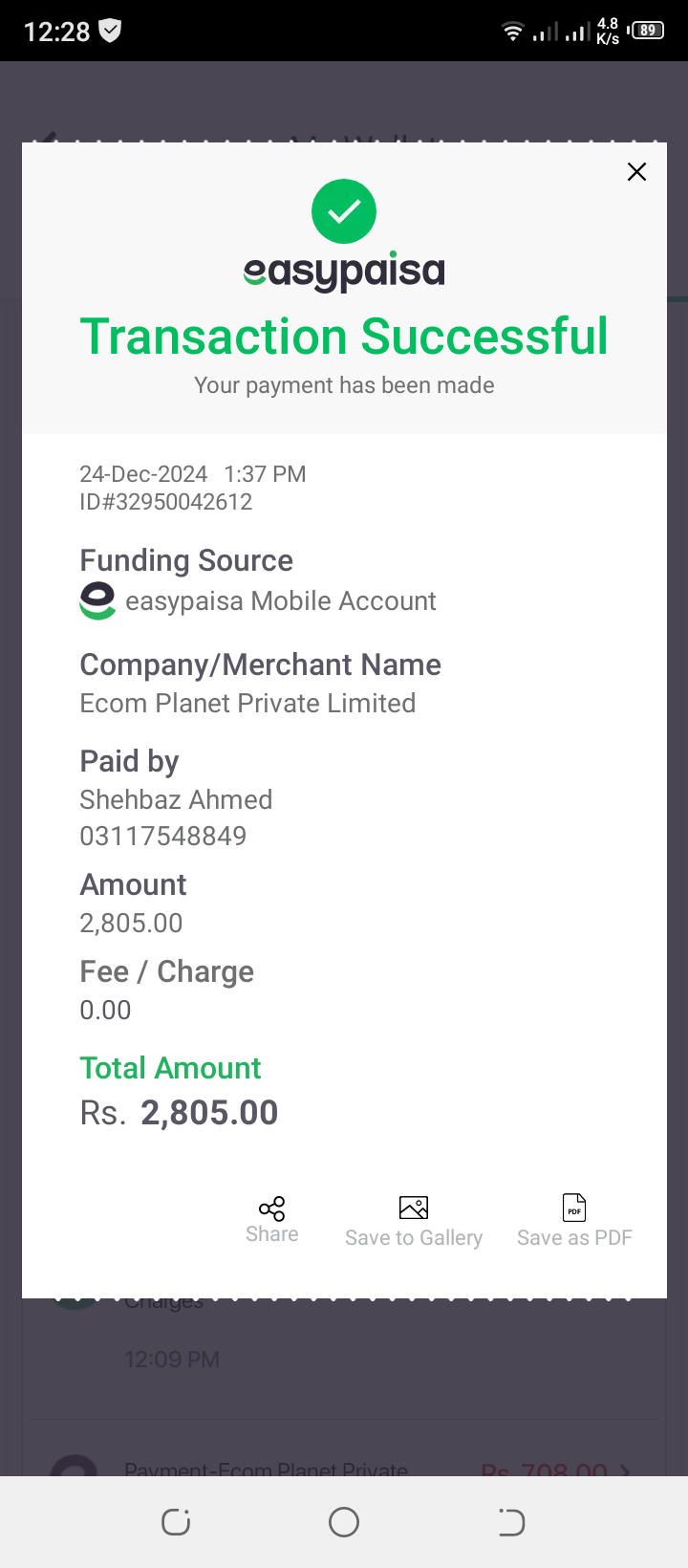Tap the Transaction Successful heading
688x1568 pixels.
pyautogui.click(x=344, y=337)
